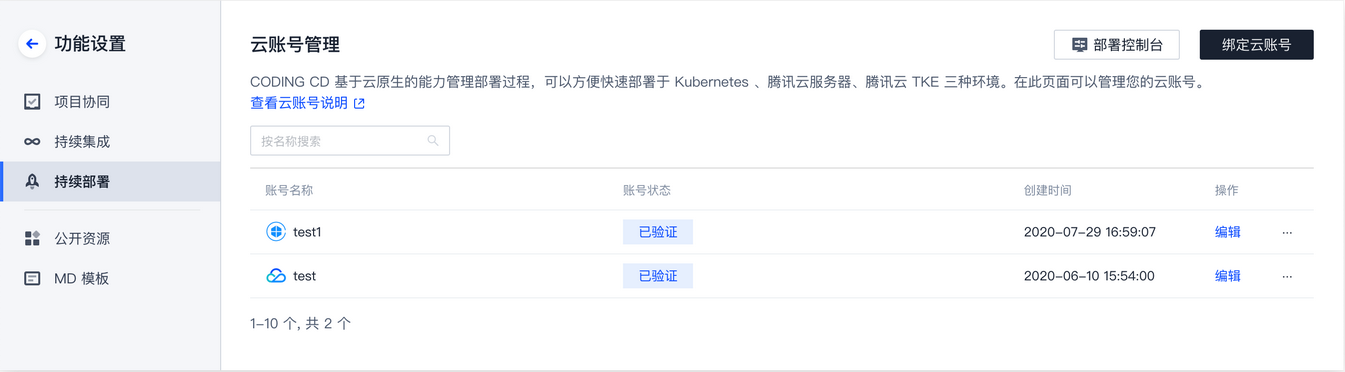Image resolution: width=1345 pixels, height=372 pixels.
Task: Click the MD 模板 icon
Action: [33, 278]
